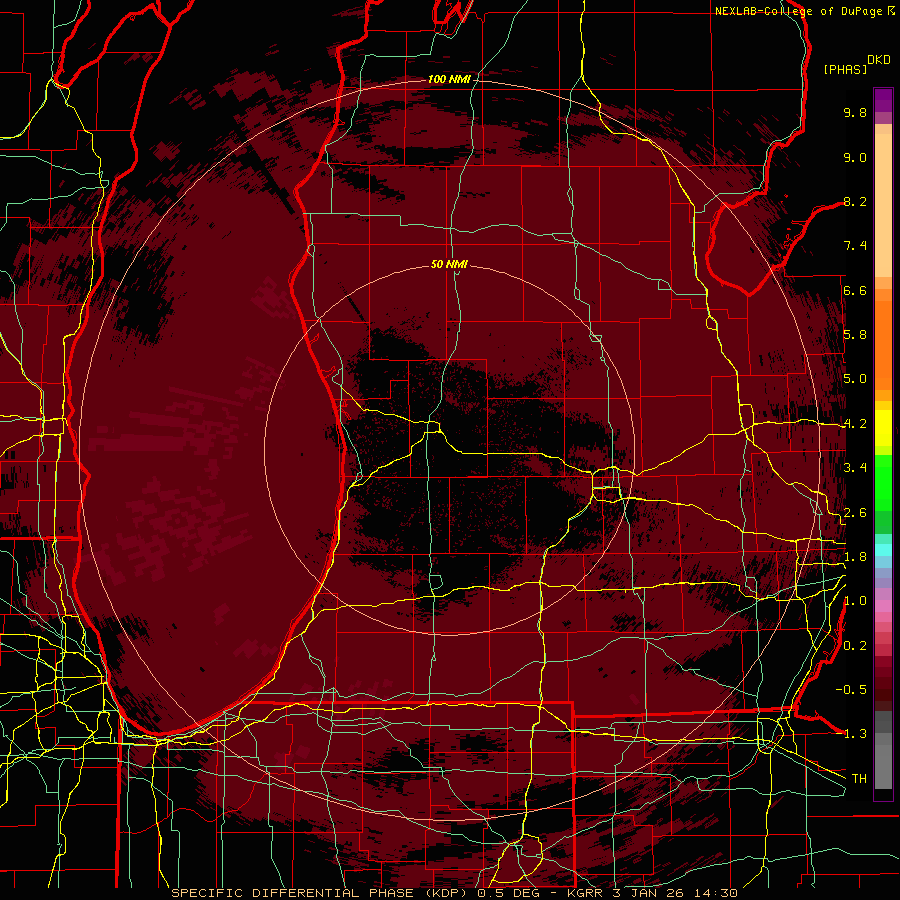900x900 pixels.
Task: Click the 0.2 scale value
Action: (x=855, y=646)
